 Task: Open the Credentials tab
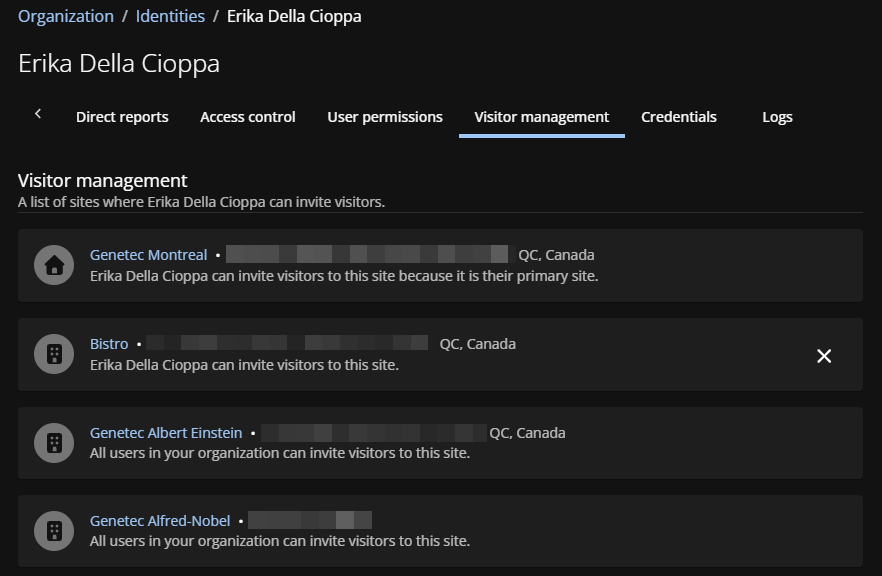click(x=678, y=117)
